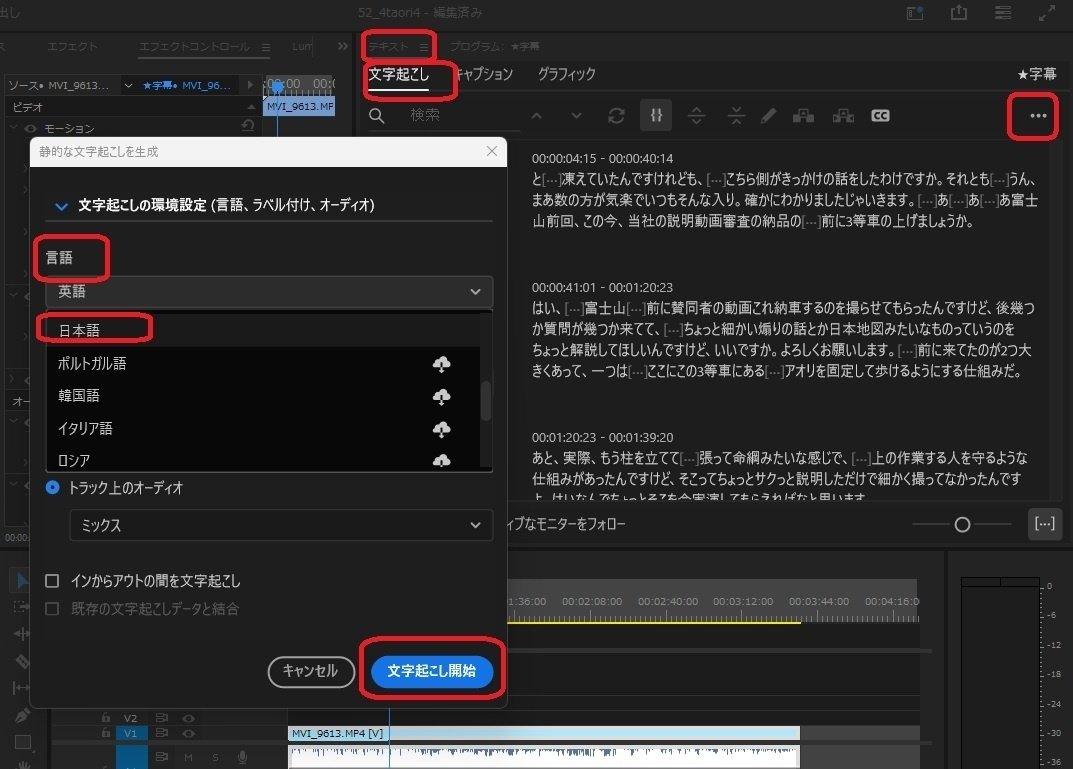The width and height of the screenshot is (1073, 769).
Task: Open the エフェクトコントロール panel tab
Action: pos(194,47)
